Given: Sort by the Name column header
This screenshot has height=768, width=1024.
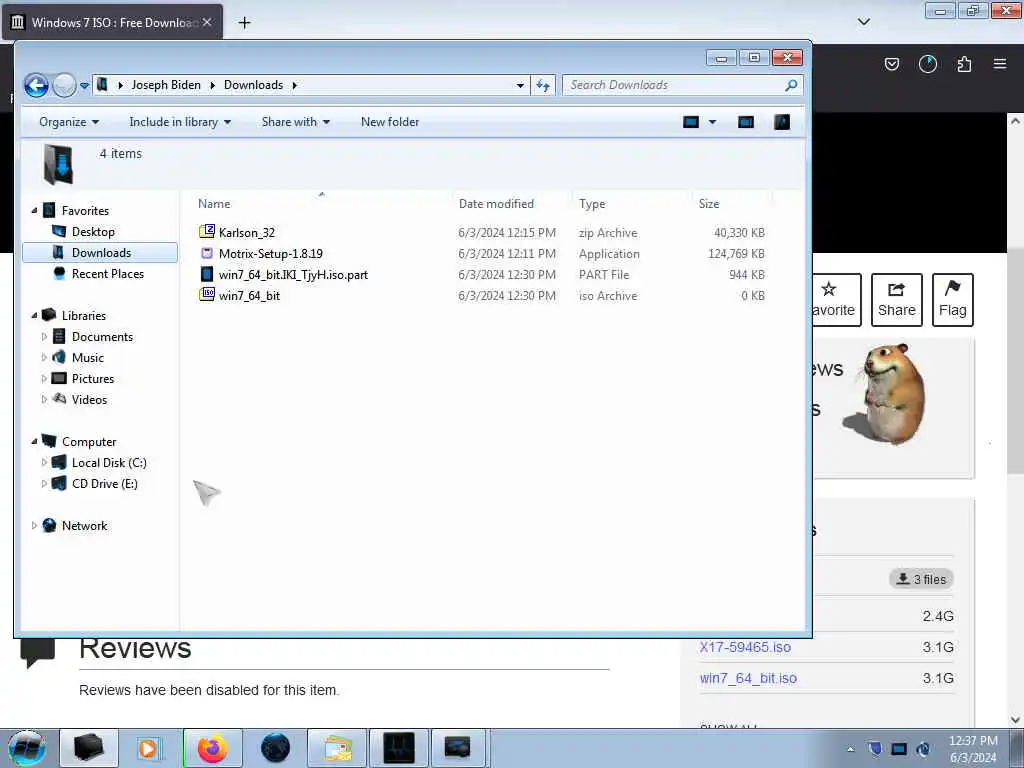Looking at the screenshot, I should 214,204.
